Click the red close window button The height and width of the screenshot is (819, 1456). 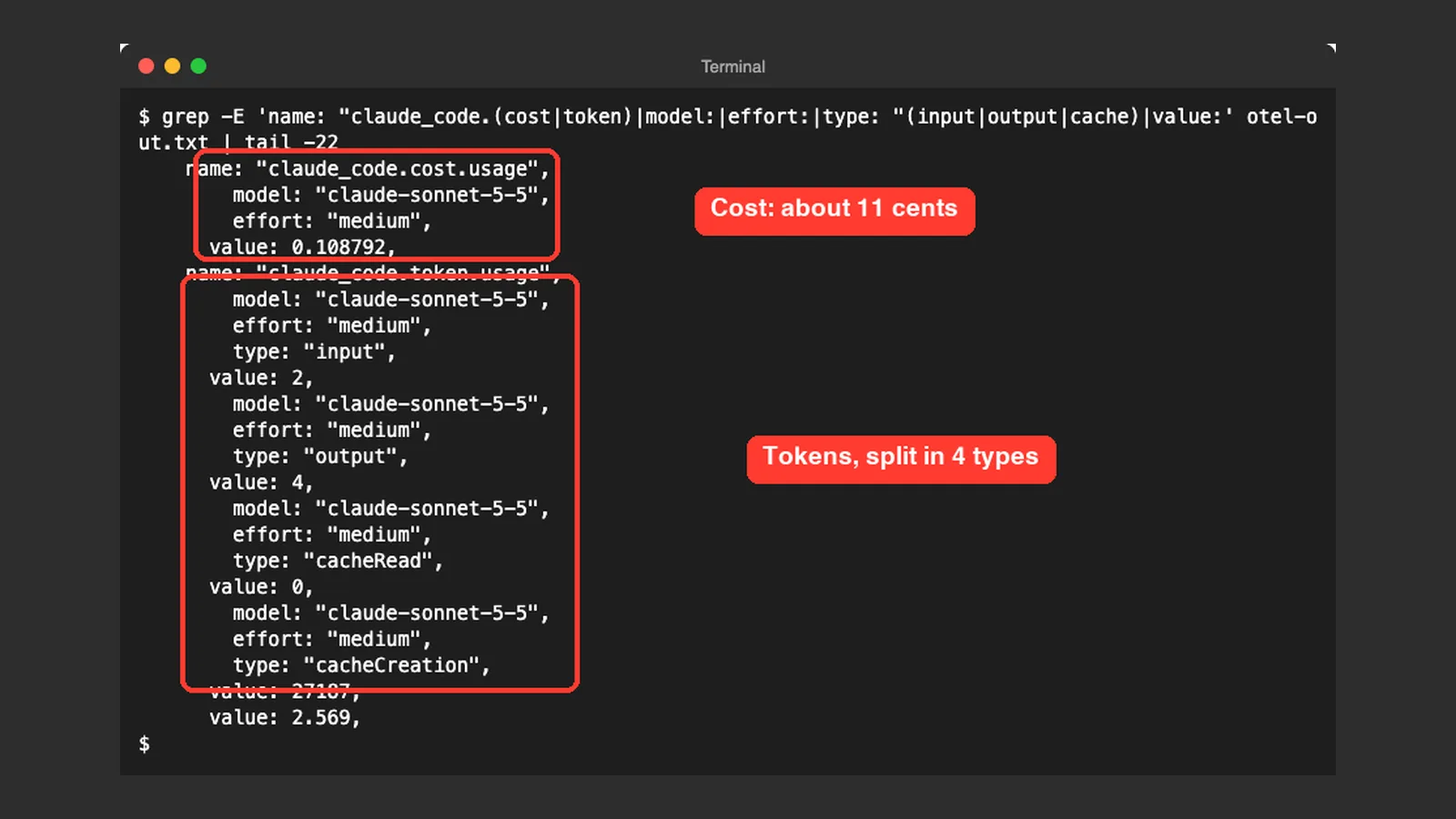pyautogui.click(x=146, y=66)
